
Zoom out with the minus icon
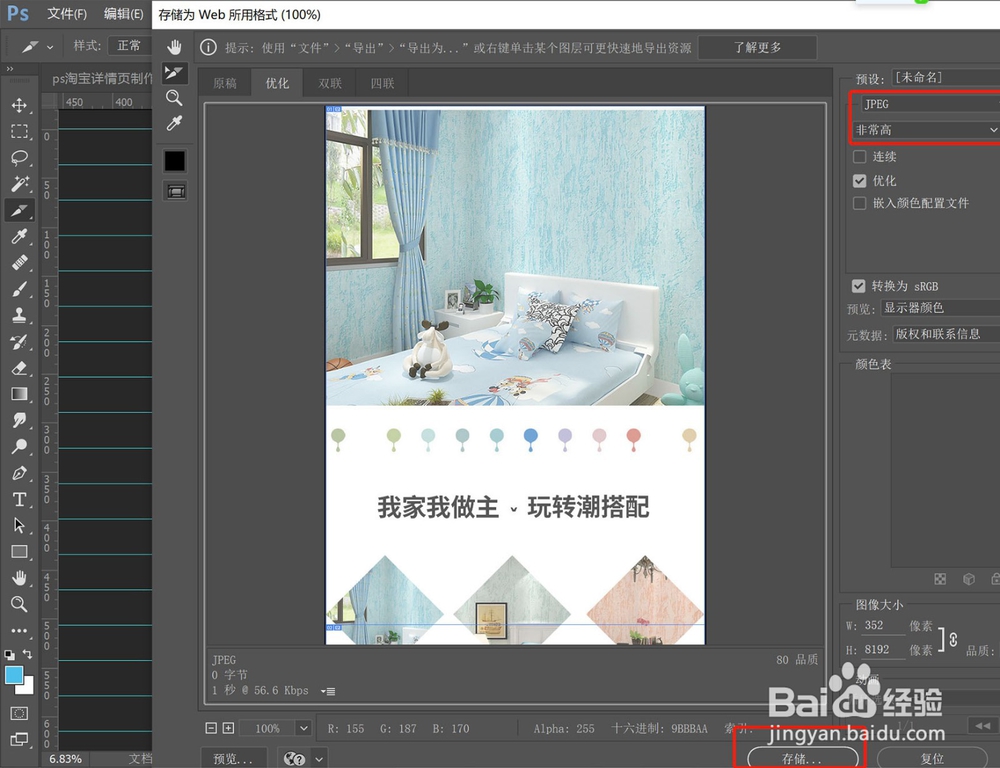(210, 728)
